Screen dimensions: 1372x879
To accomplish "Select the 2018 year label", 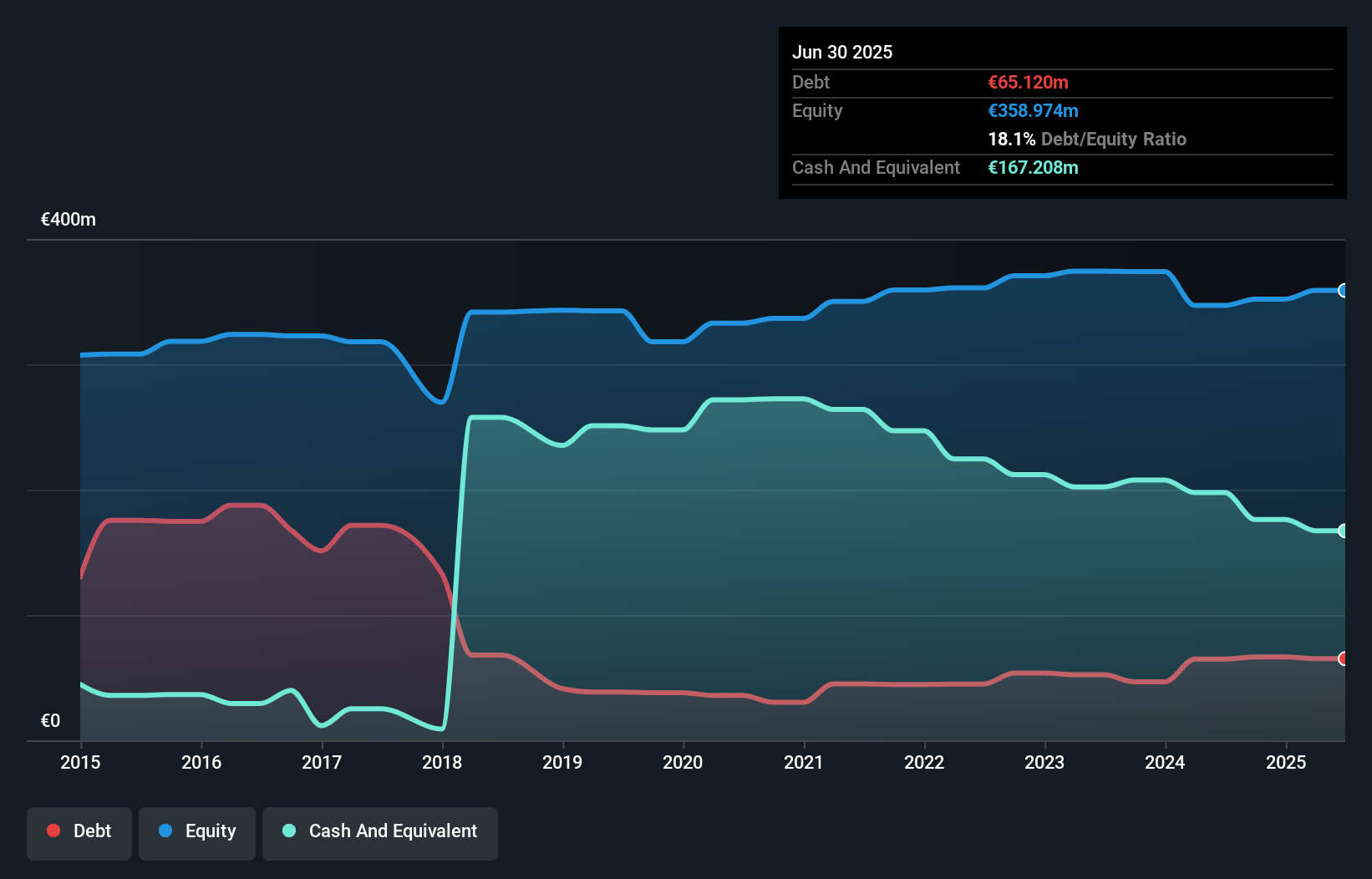I will click(442, 762).
